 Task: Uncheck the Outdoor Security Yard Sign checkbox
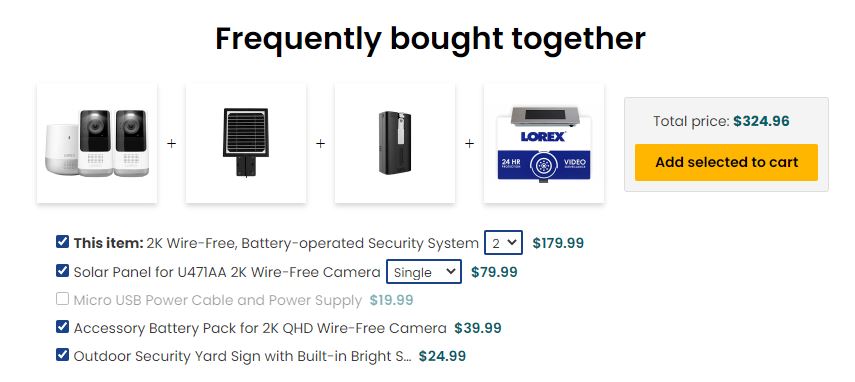pyautogui.click(x=62, y=355)
